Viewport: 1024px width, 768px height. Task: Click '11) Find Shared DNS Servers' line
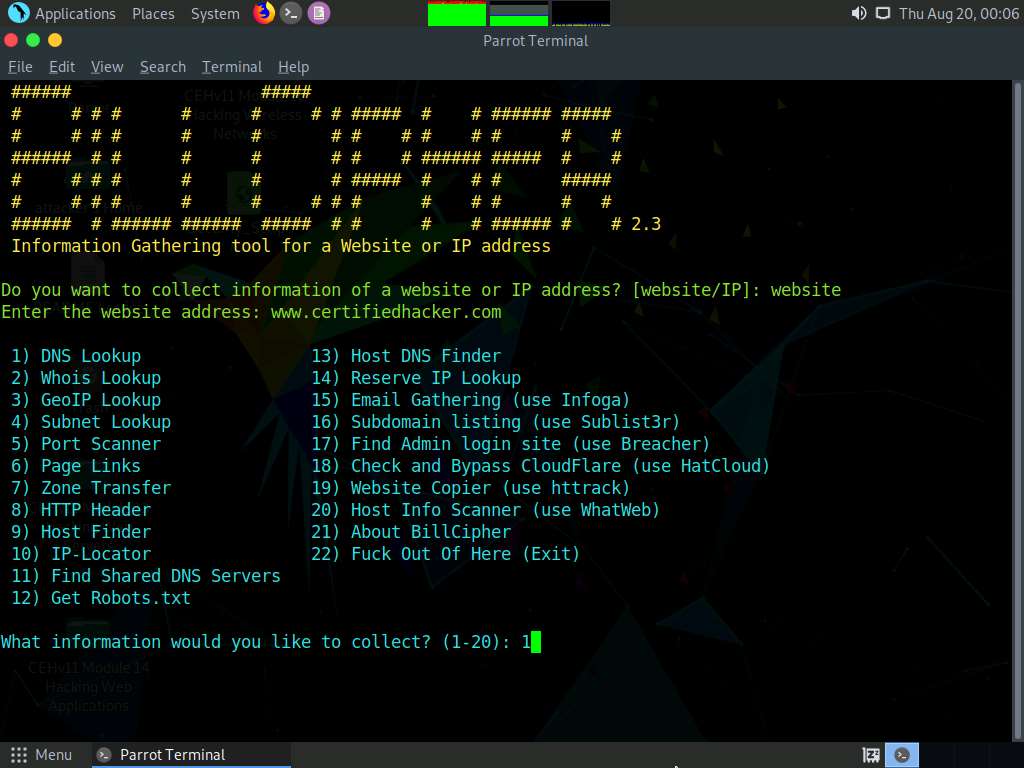pos(146,576)
